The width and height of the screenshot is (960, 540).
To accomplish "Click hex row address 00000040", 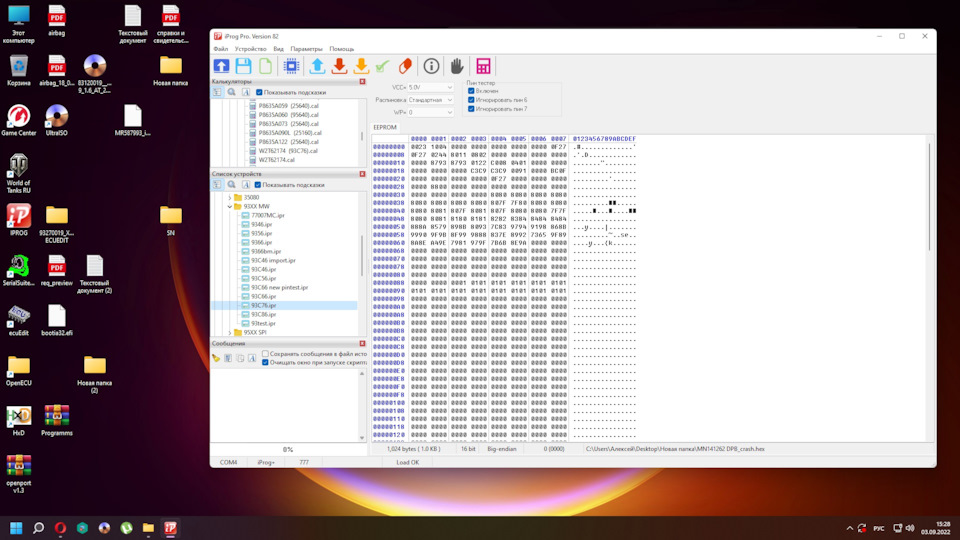I will [389, 211].
